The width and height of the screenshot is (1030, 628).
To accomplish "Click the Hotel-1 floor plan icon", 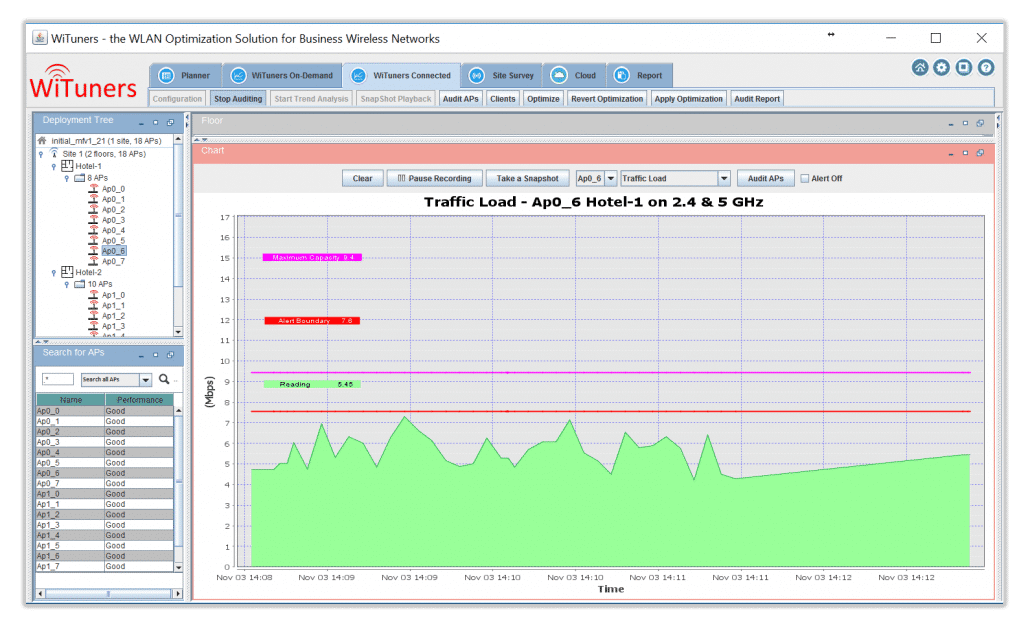I will click(67, 166).
